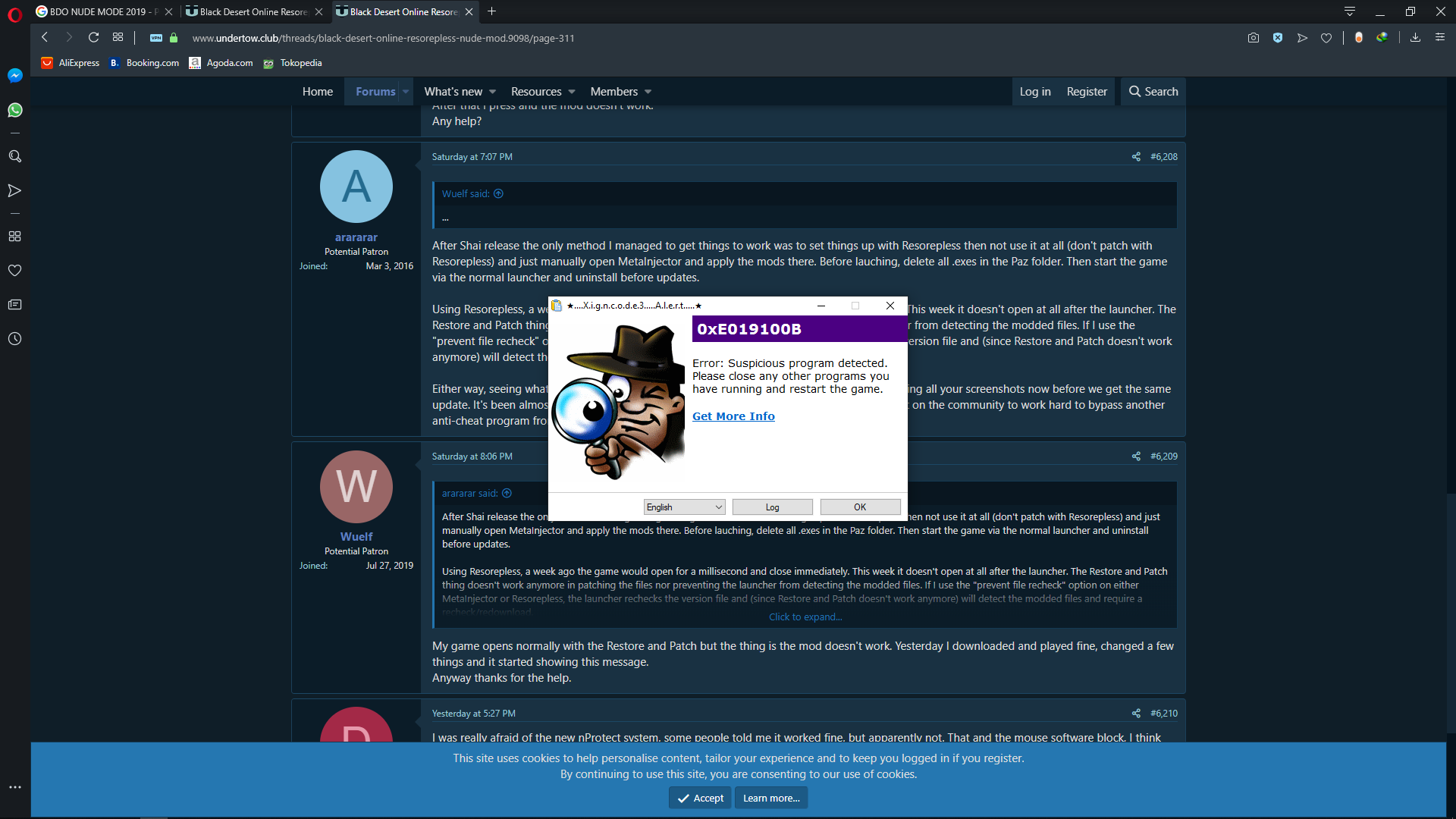Expand the Resources dropdown arrow
Viewport: 1456px width, 819px height.
click(572, 92)
